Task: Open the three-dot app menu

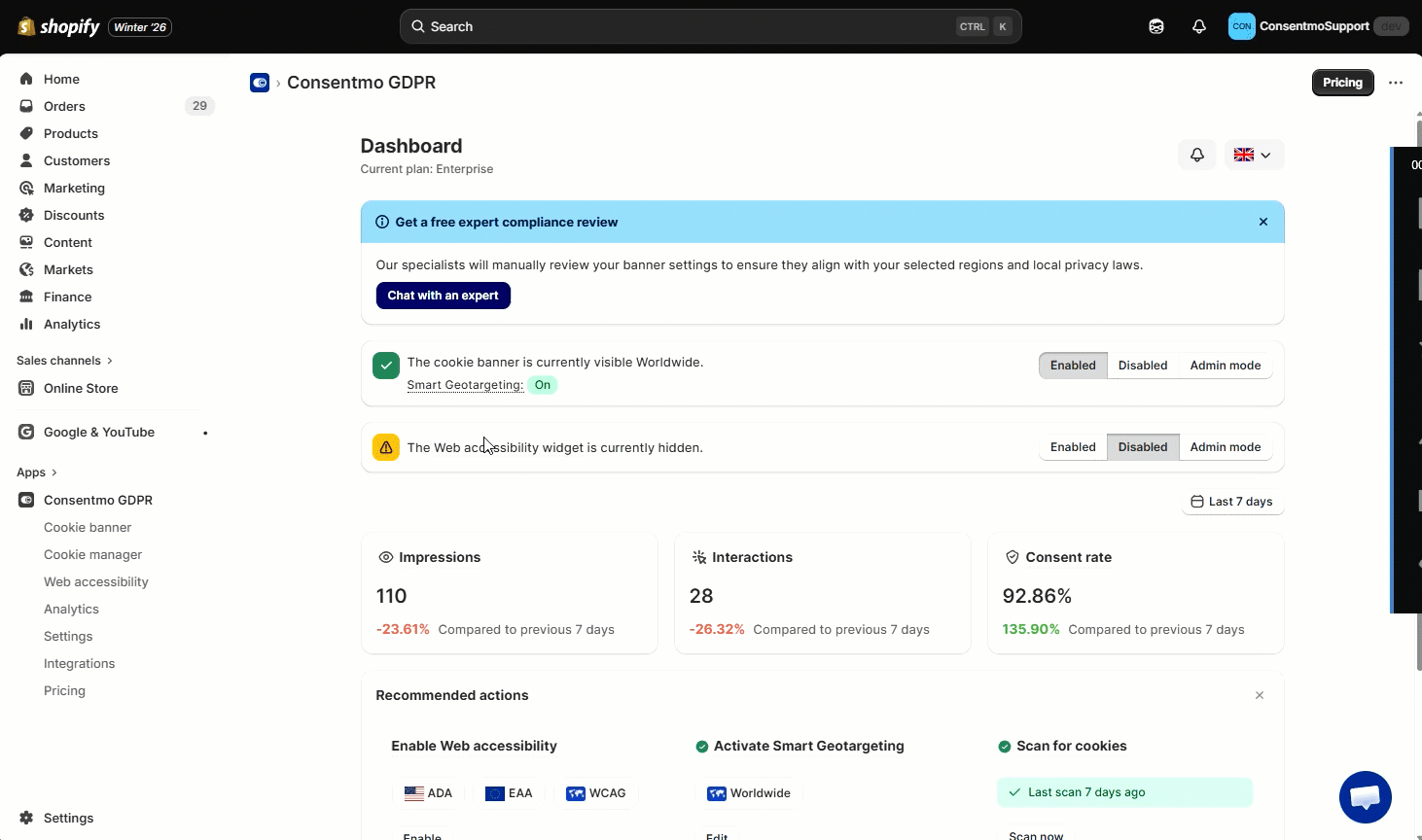Action: click(1395, 83)
